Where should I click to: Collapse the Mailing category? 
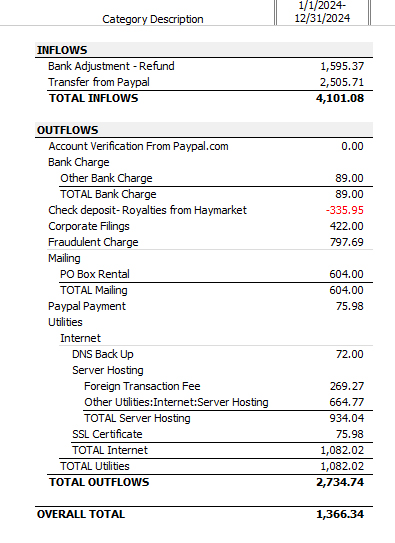64,258
